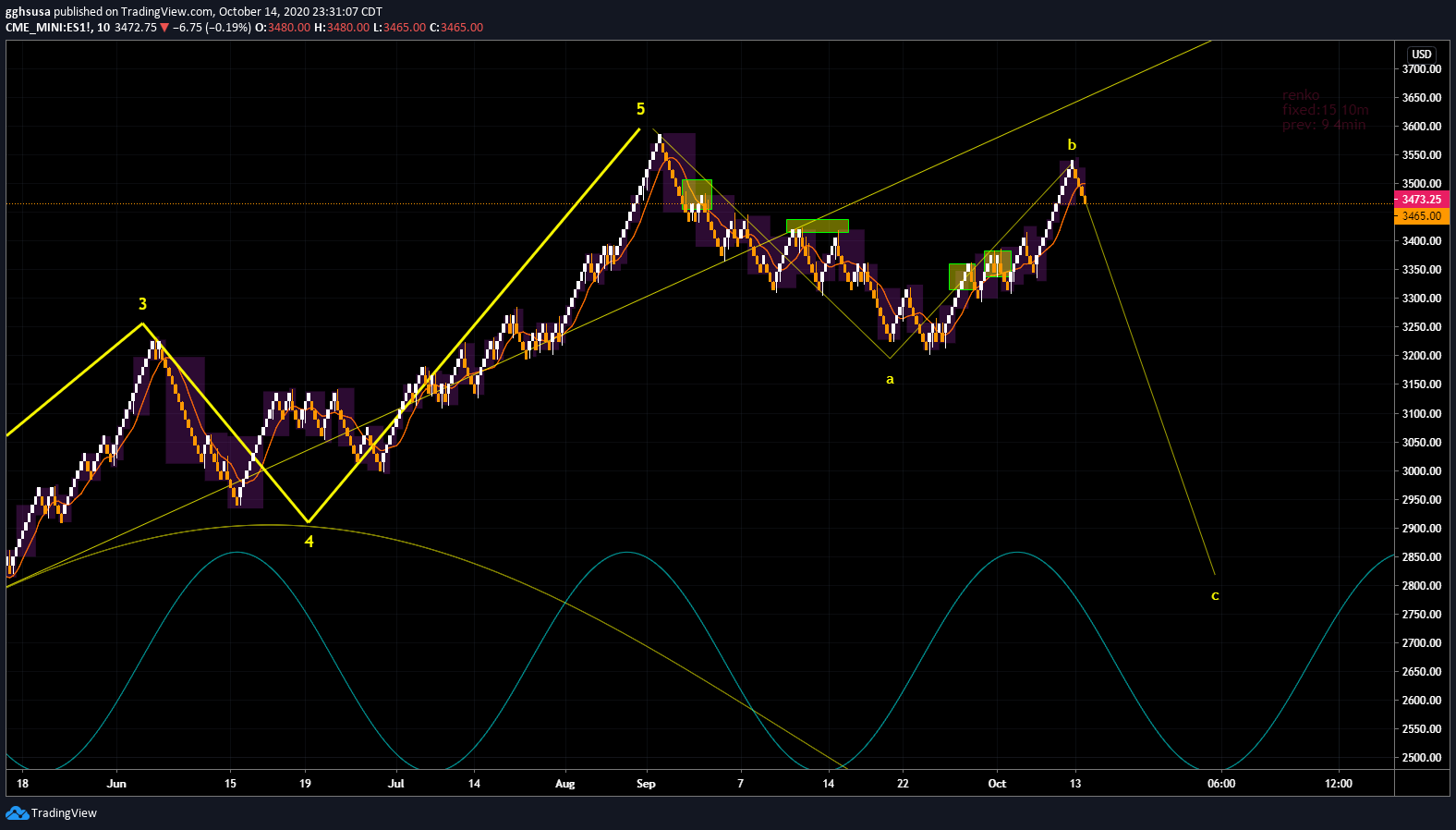This screenshot has height=830, width=1456.
Task: Click the 18 date axis label
Action: click(x=23, y=784)
